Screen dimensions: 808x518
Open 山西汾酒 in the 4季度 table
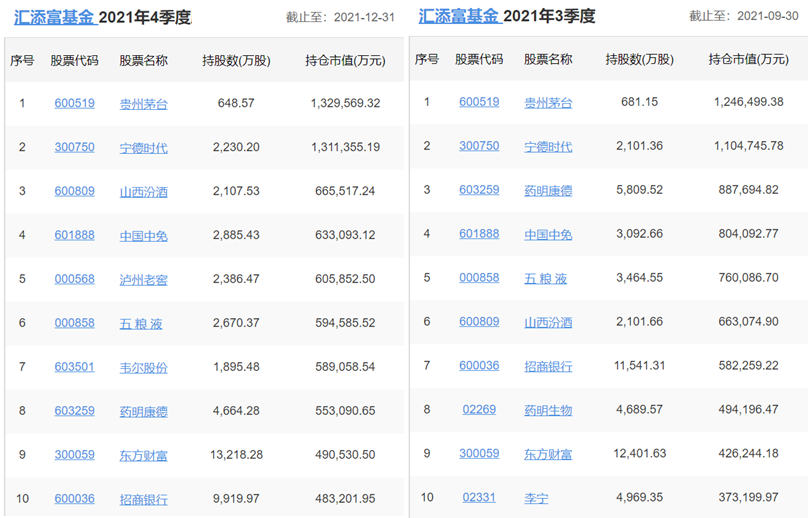(x=144, y=192)
